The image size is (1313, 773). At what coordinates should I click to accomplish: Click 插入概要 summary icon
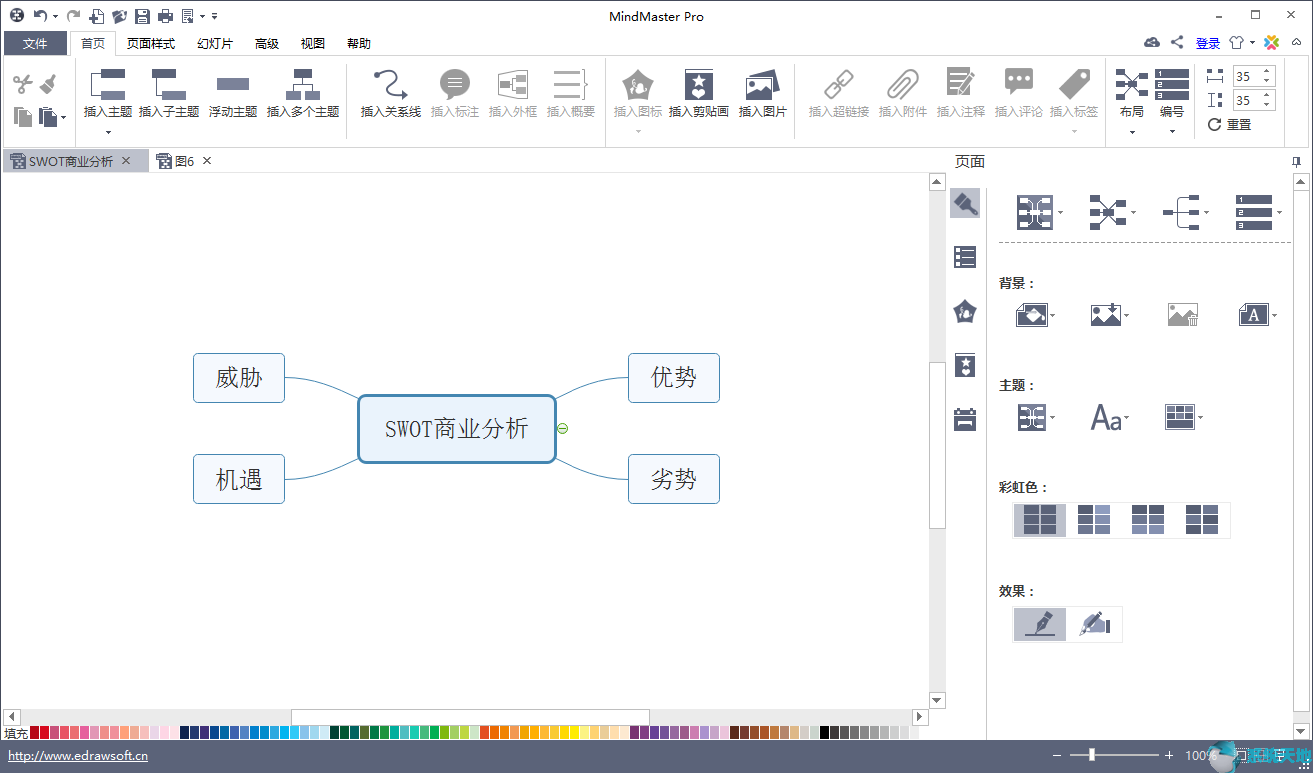click(x=571, y=84)
